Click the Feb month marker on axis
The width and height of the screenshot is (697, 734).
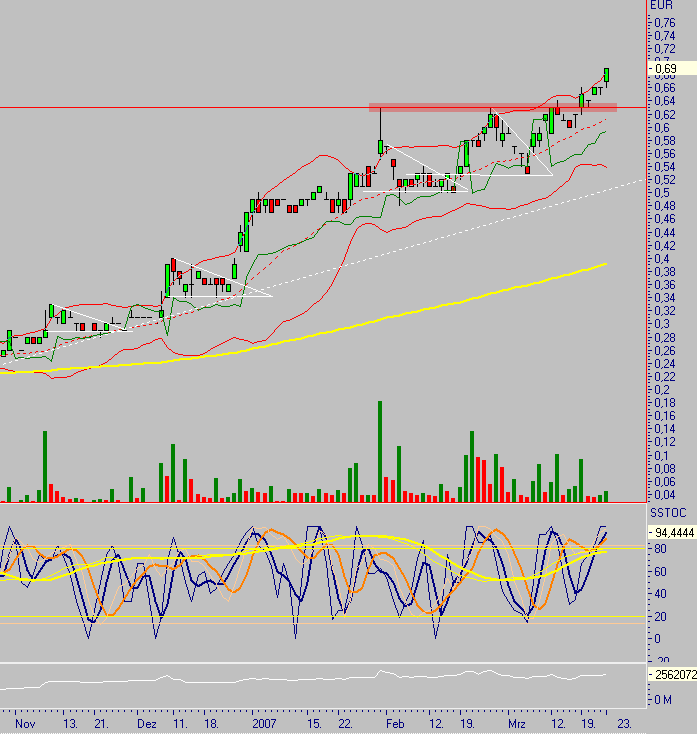[x=395, y=722]
